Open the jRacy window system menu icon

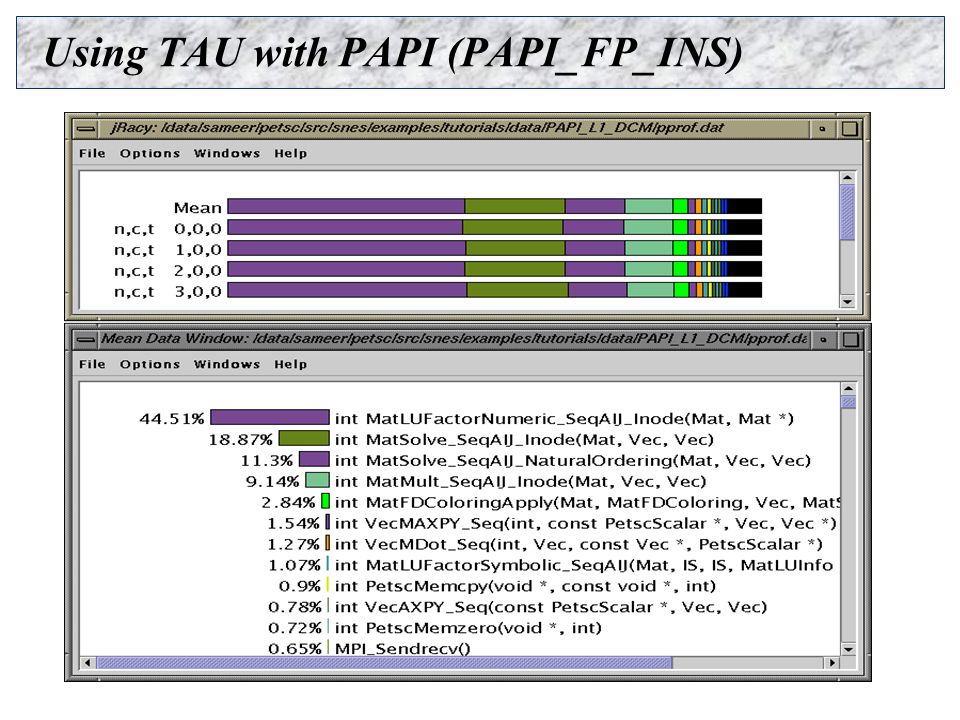[86, 129]
